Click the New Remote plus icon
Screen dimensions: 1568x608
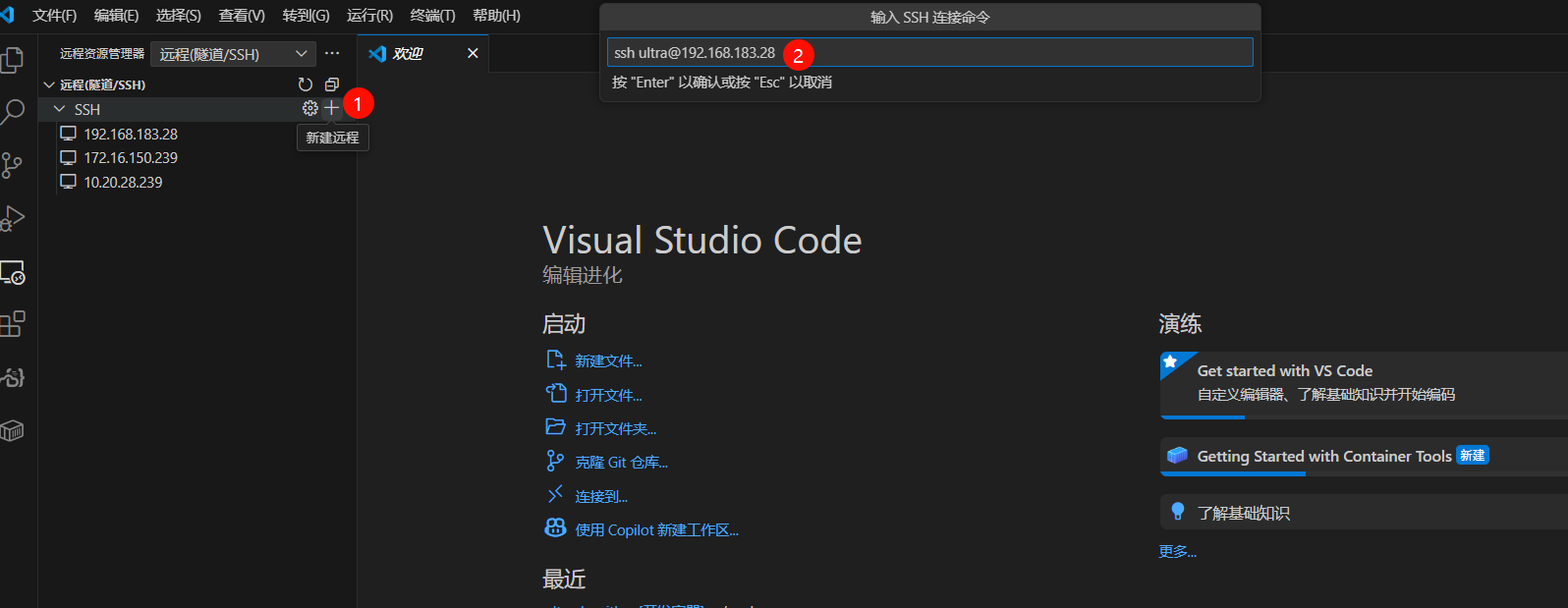coord(332,108)
